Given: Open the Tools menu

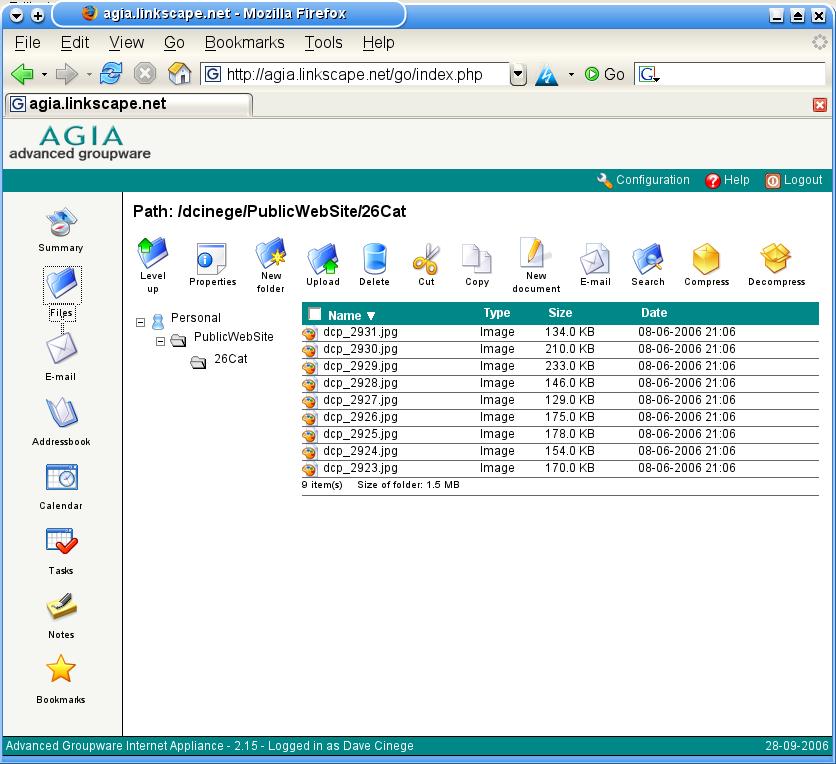Looking at the screenshot, I should click(x=323, y=43).
